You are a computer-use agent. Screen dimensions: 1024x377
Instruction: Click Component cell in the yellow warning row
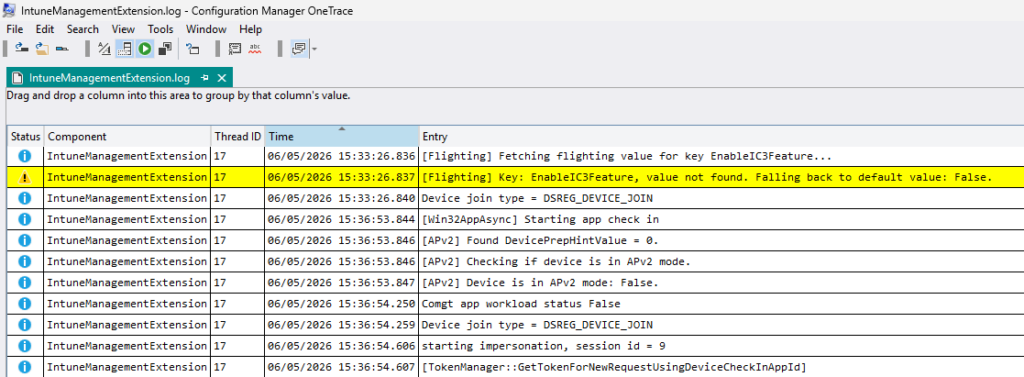tap(127, 177)
